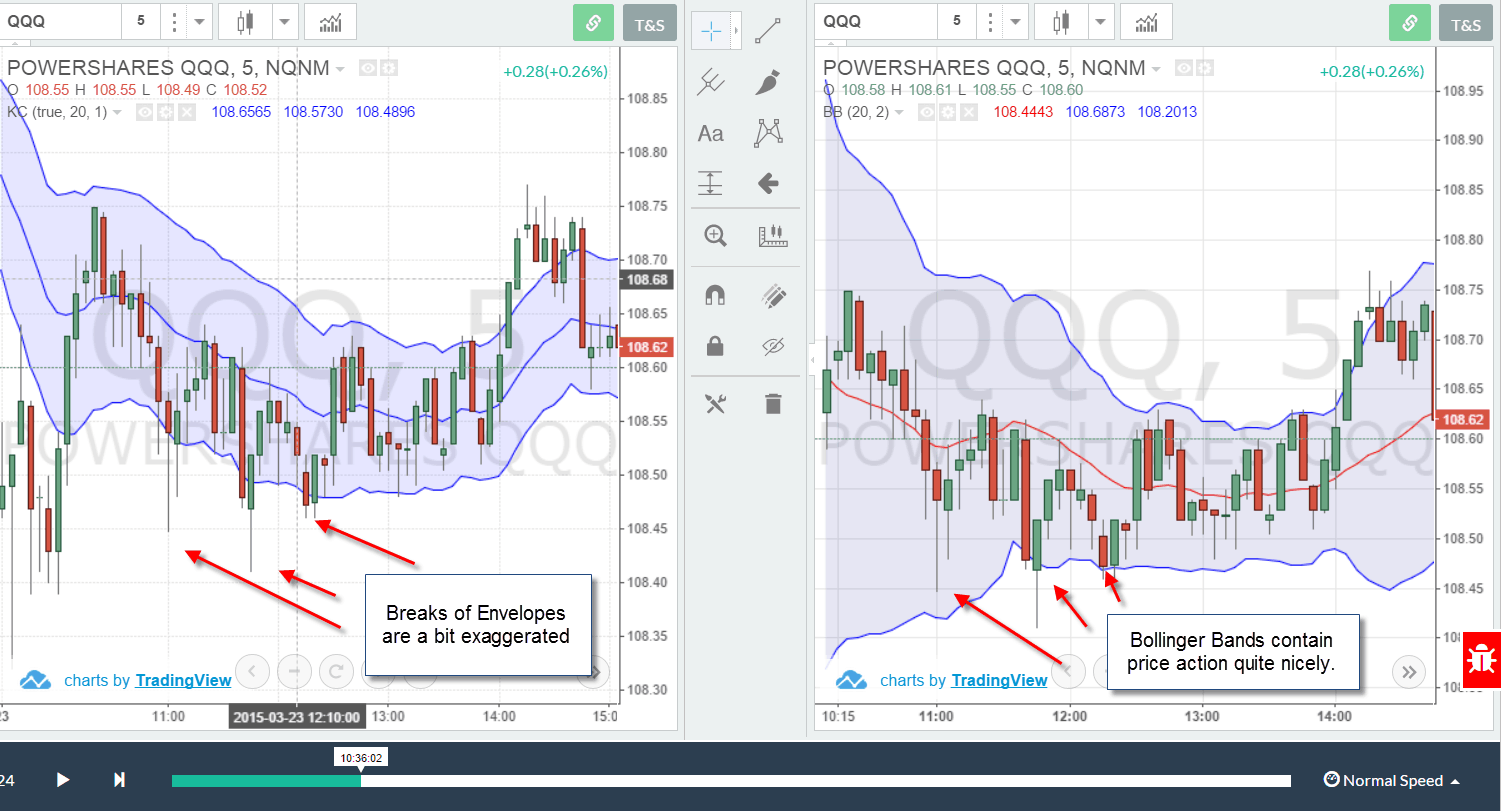1501x811 pixels.
Task: Click replay progress bar at 10:36:02
Action: (361, 781)
